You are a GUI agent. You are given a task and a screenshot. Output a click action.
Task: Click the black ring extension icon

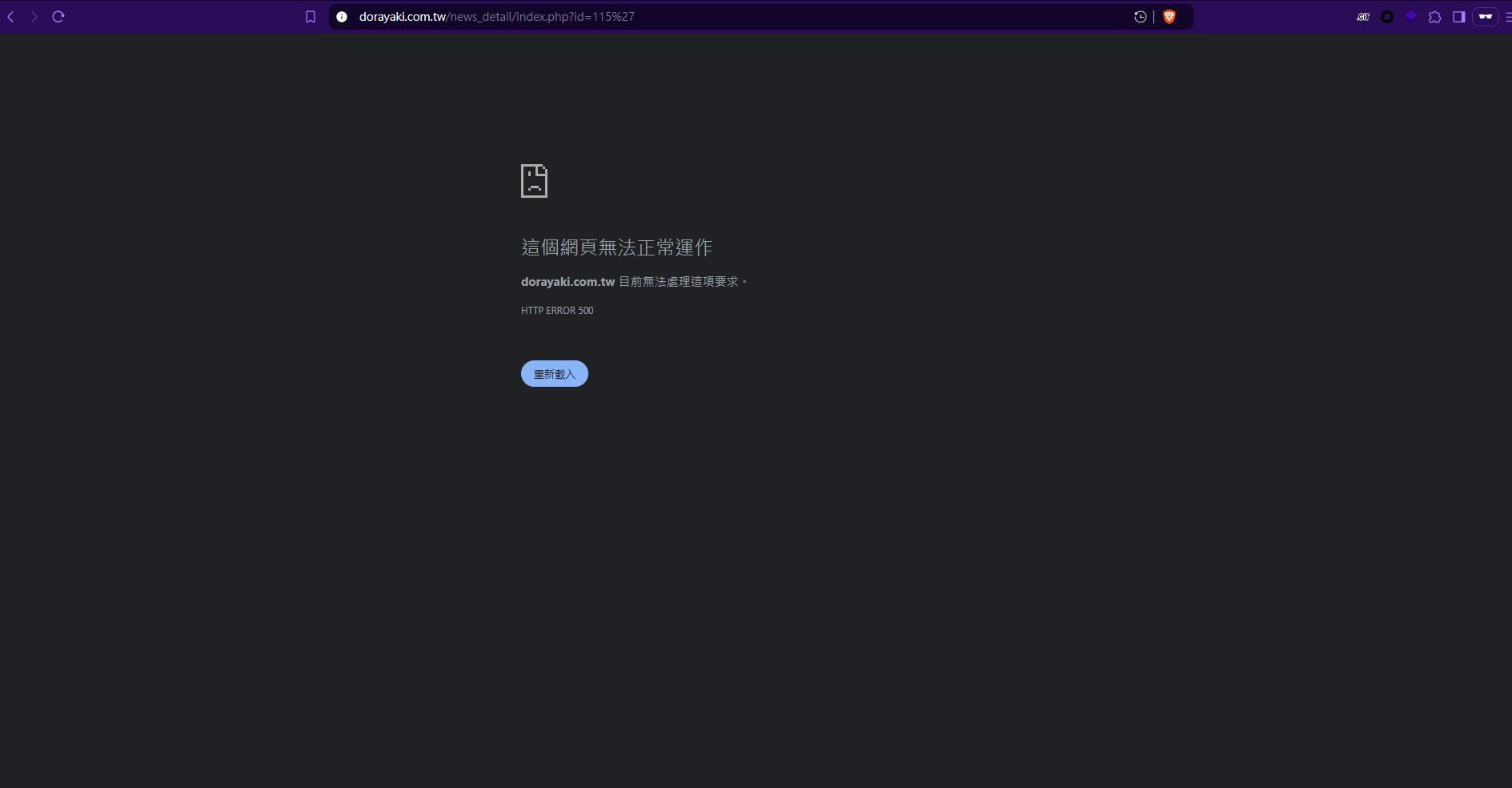tap(1387, 17)
